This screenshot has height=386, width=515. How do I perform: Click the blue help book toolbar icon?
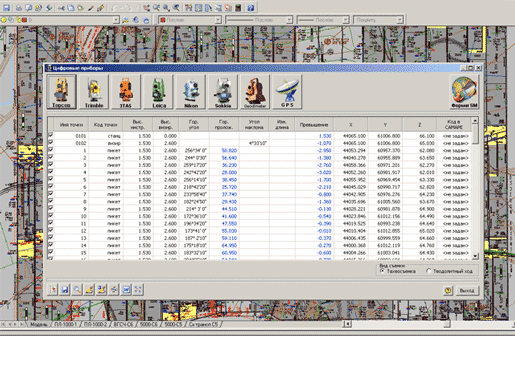pyautogui.click(x=251, y=7)
